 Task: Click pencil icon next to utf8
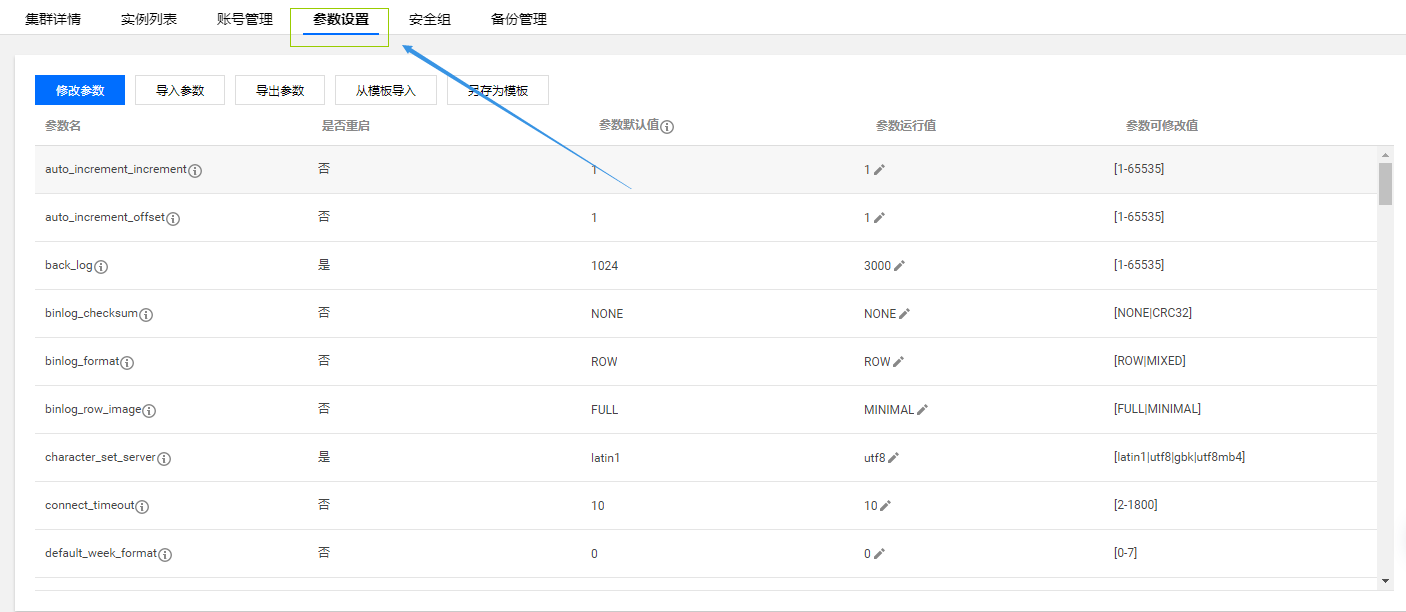click(893, 458)
